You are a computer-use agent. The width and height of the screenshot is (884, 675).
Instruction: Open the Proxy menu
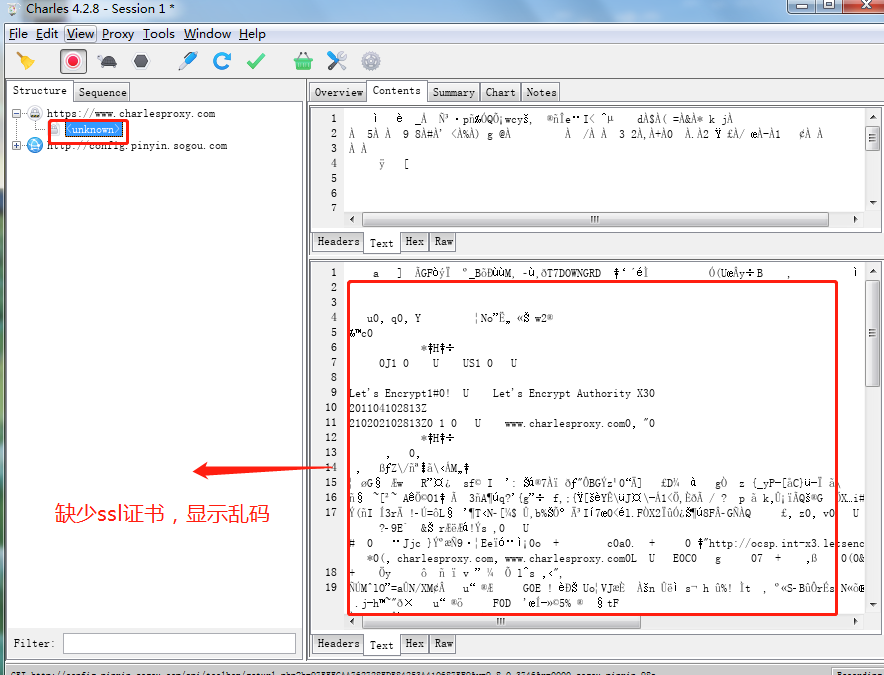pyautogui.click(x=118, y=34)
